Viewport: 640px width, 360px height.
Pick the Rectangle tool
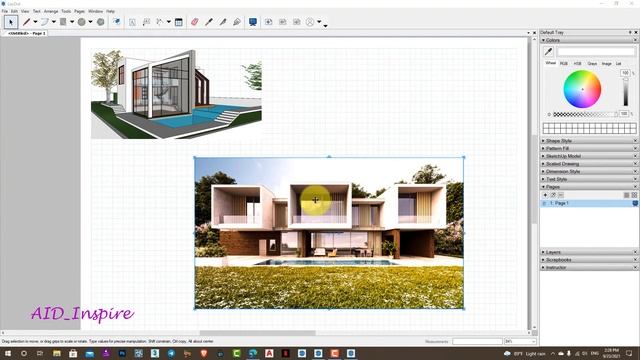point(63,22)
